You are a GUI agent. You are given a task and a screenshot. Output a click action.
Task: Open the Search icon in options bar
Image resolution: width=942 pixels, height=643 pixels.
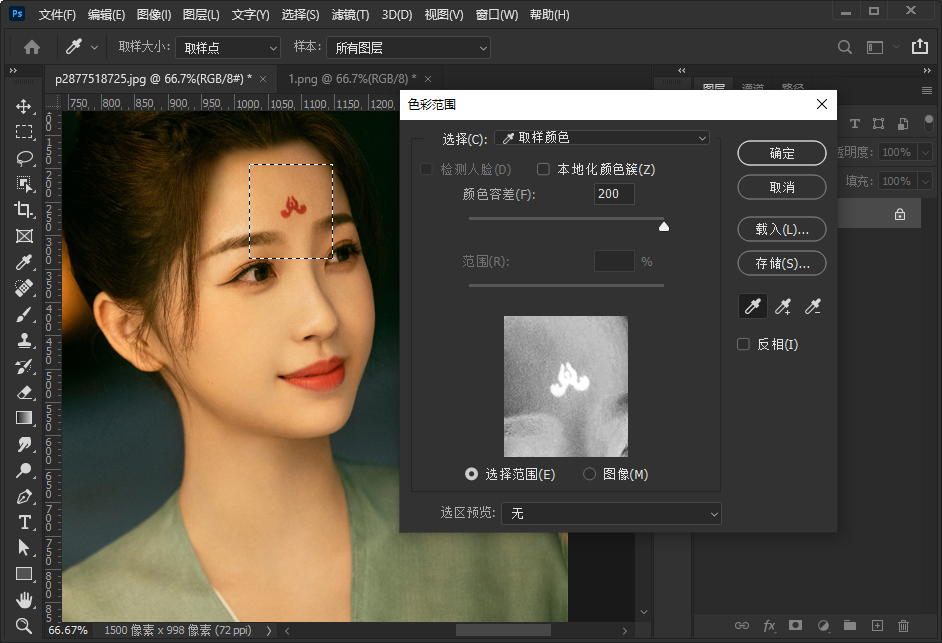coord(845,47)
